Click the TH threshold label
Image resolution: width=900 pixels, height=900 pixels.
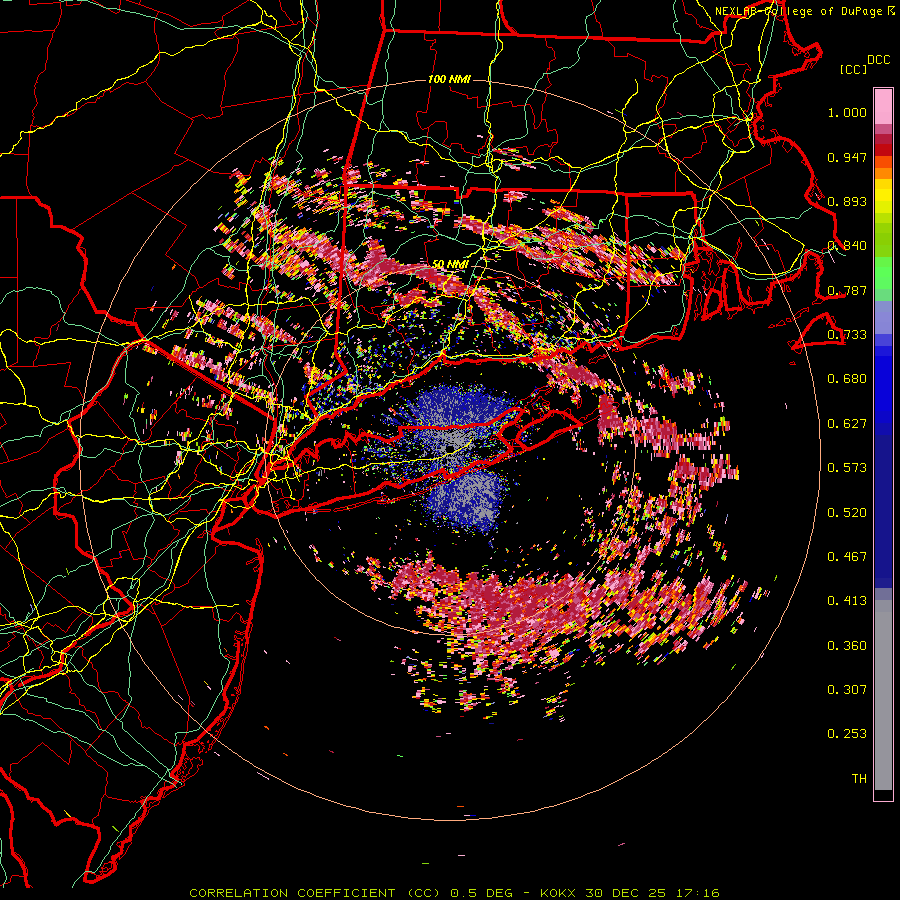pyautogui.click(x=859, y=779)
